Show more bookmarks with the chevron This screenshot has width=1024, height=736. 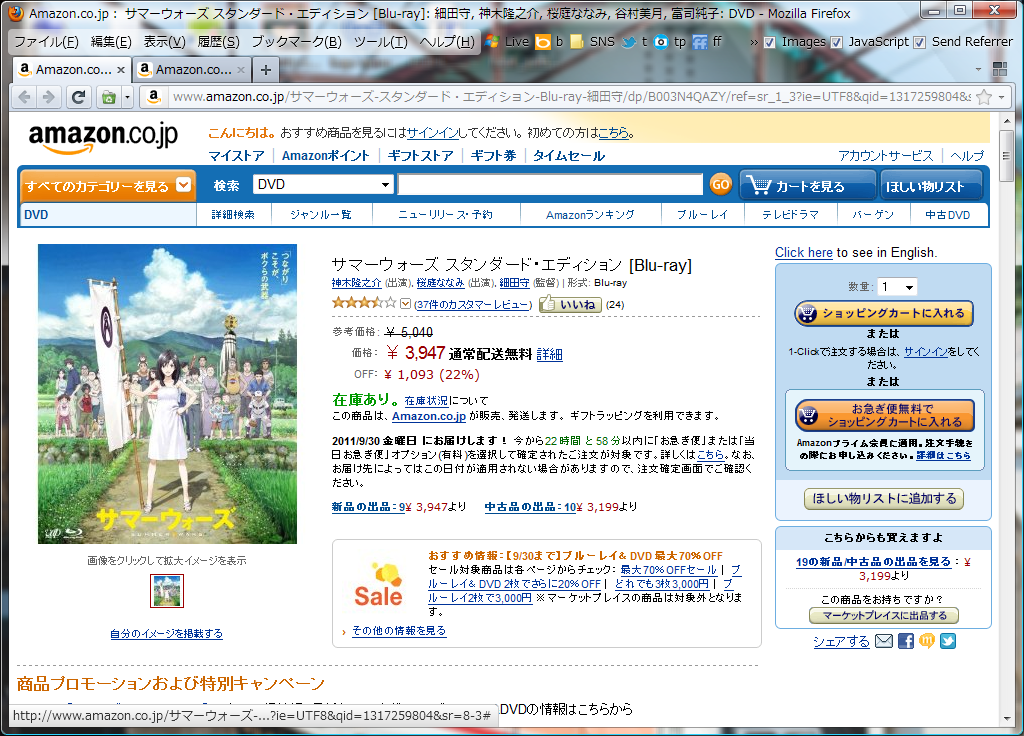[754, 42]
